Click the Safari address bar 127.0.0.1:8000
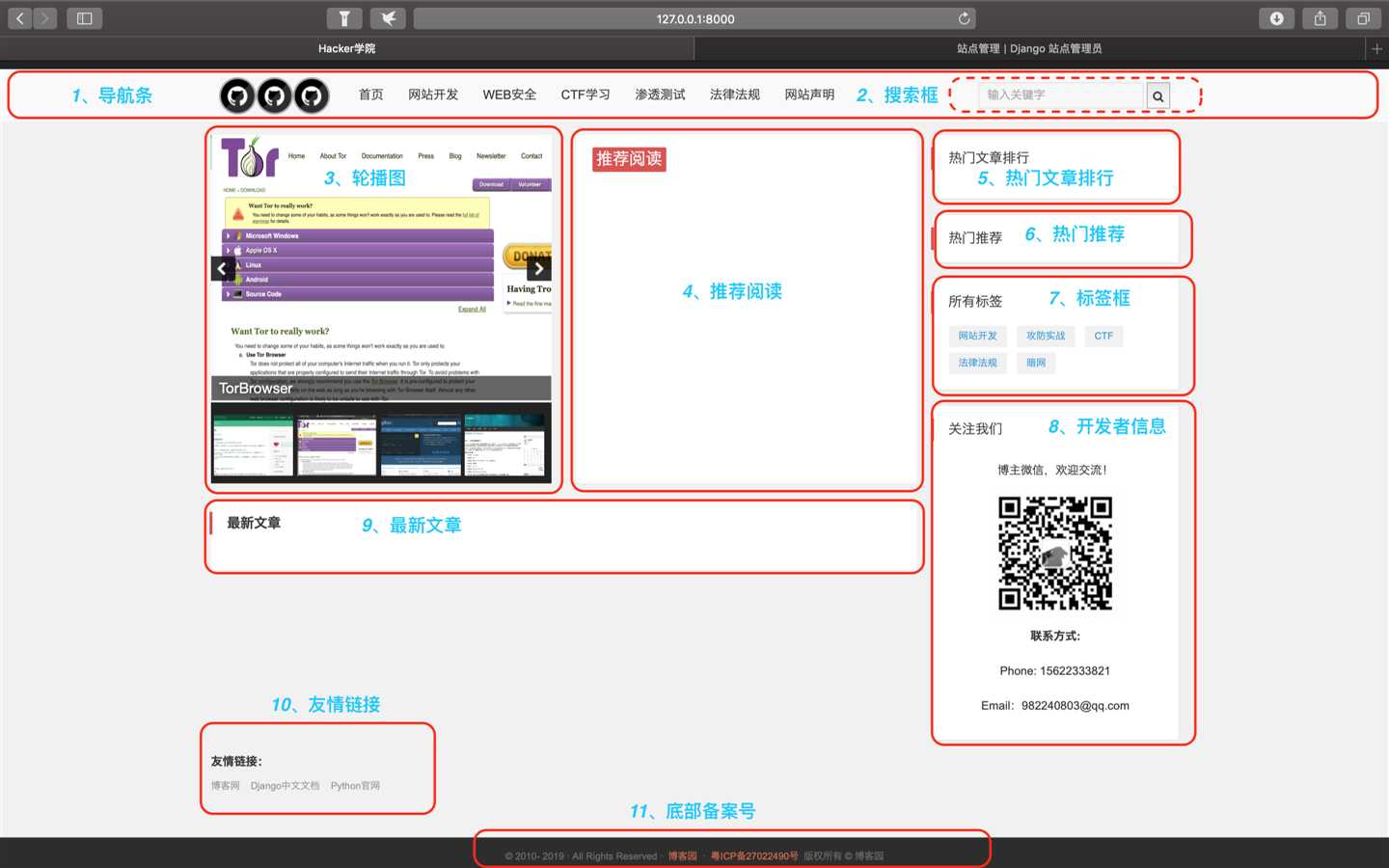 (x=694, y=18)
